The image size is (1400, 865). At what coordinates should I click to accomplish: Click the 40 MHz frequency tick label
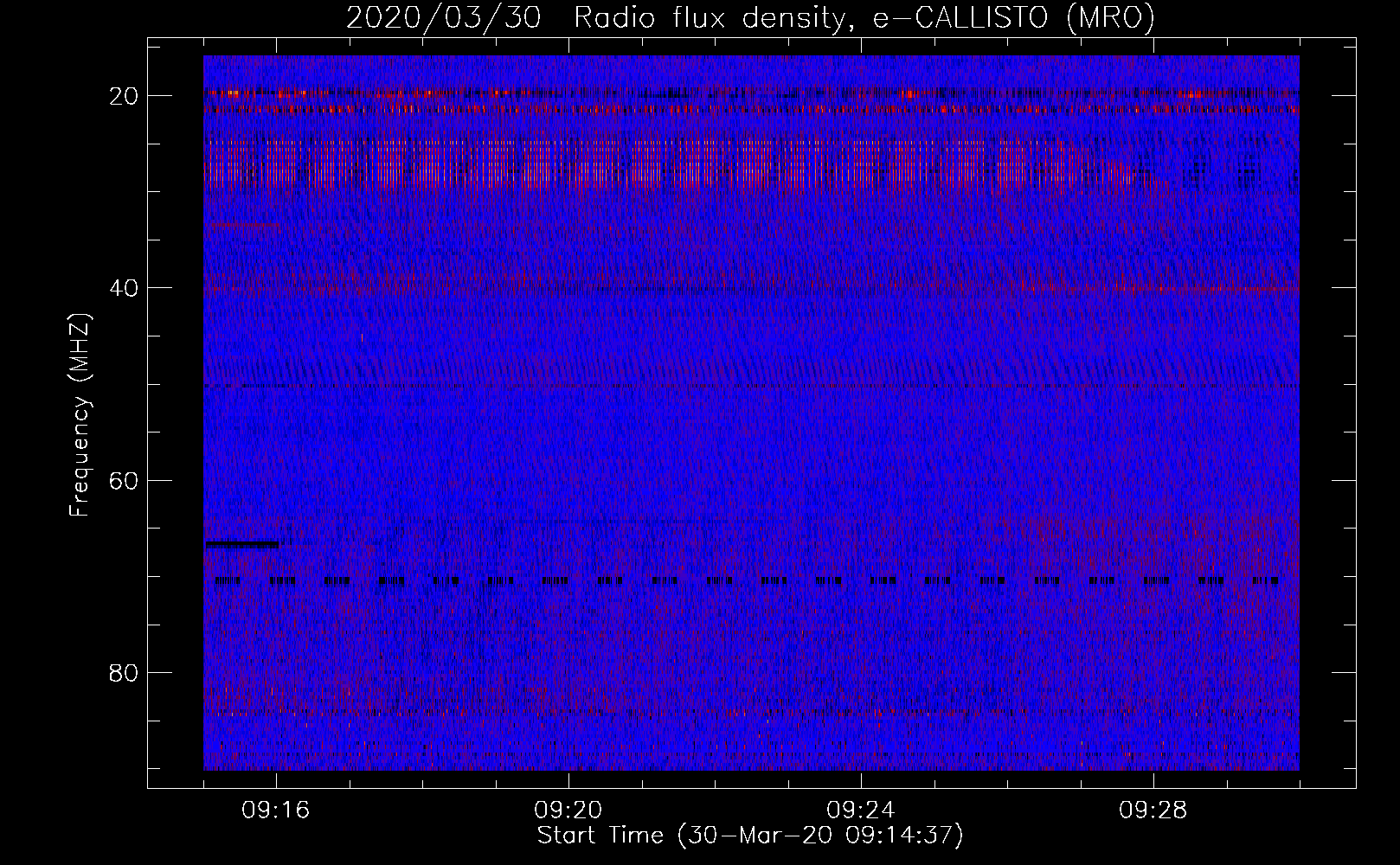(125, 288)
